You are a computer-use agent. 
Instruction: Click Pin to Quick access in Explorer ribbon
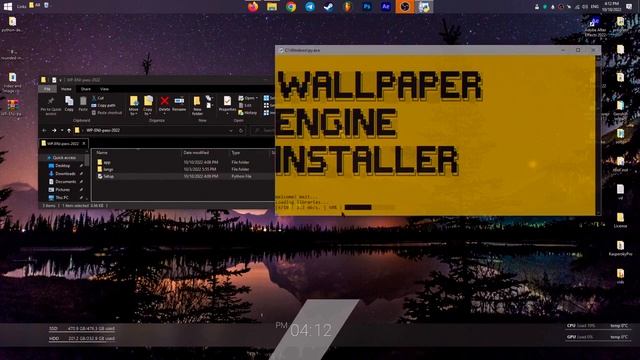coord(51,105)
